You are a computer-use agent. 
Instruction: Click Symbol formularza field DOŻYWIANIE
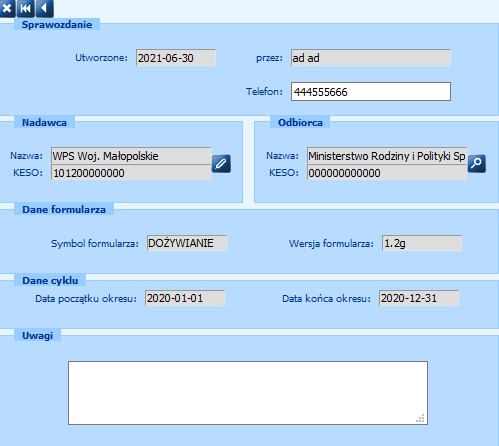coord(187,243)
